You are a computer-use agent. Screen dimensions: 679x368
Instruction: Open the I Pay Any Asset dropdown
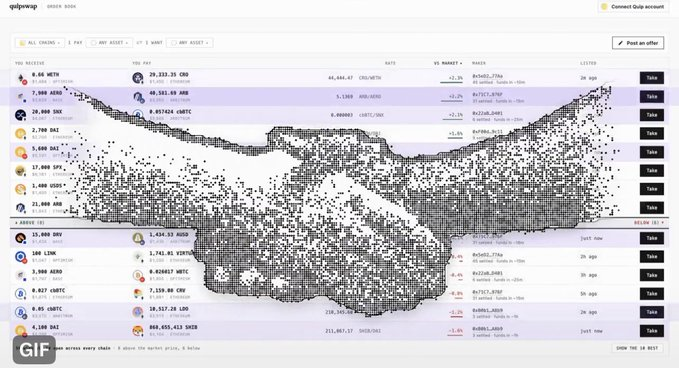[x=109, y=43]
